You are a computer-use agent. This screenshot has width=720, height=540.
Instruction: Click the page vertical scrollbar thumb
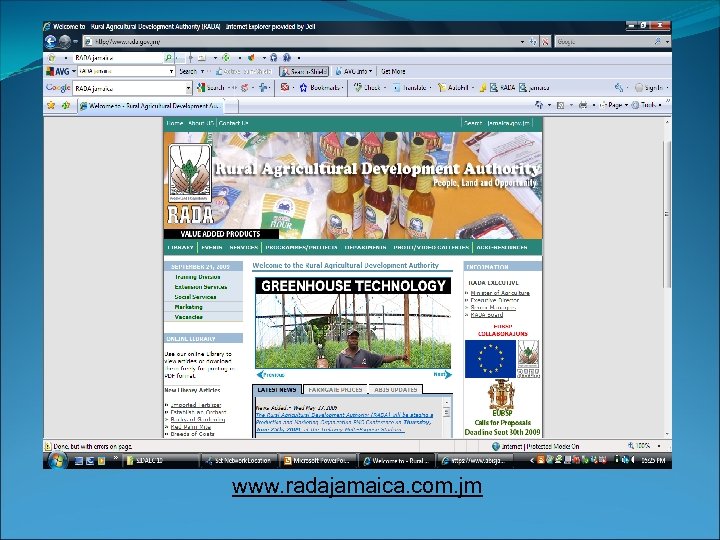click(x=667, y=214)
